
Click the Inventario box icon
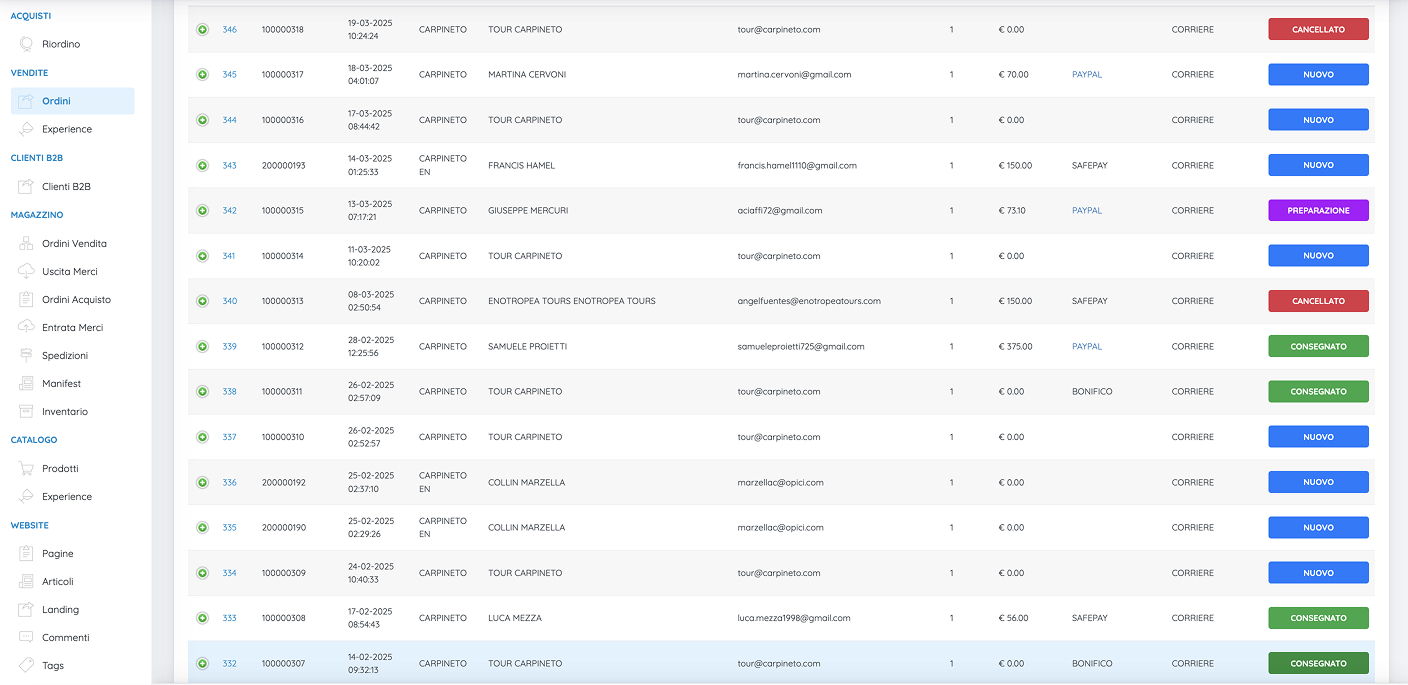(26, 411)
